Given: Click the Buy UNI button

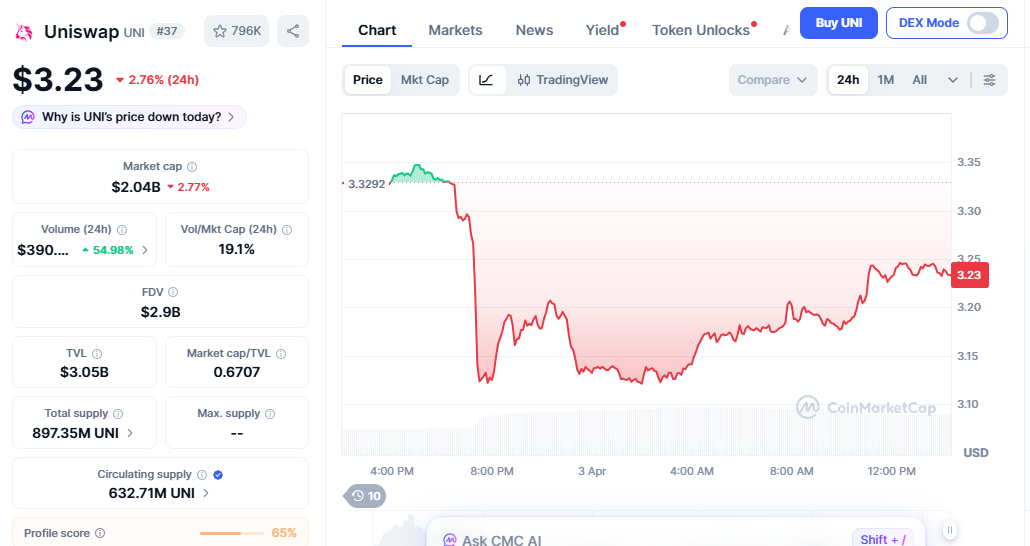Looking at the screenshot, I should coord(839,23).
